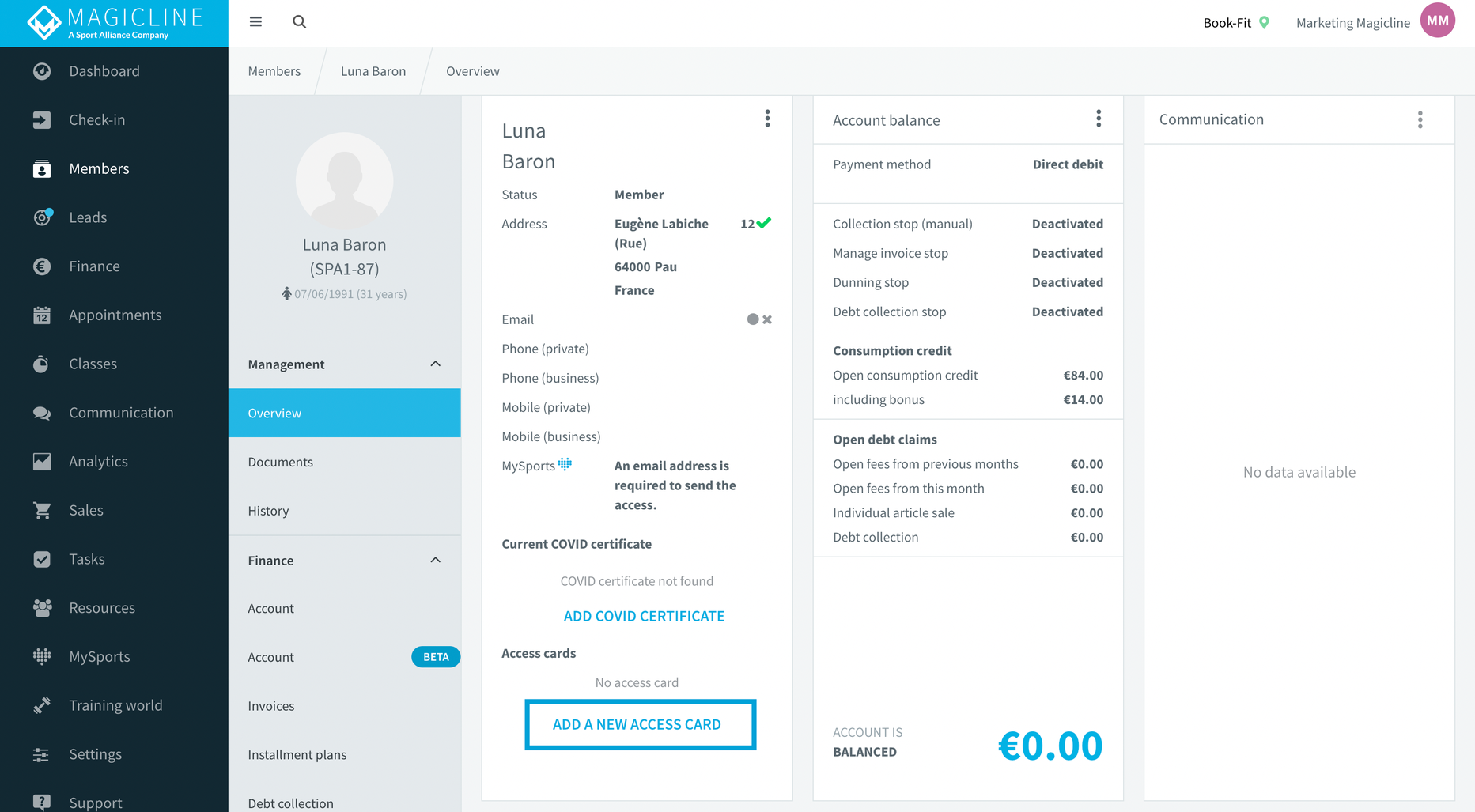Screen dimensions: 1475x812
Task: Click Add a New Access Card
Action: coord(641,724)
